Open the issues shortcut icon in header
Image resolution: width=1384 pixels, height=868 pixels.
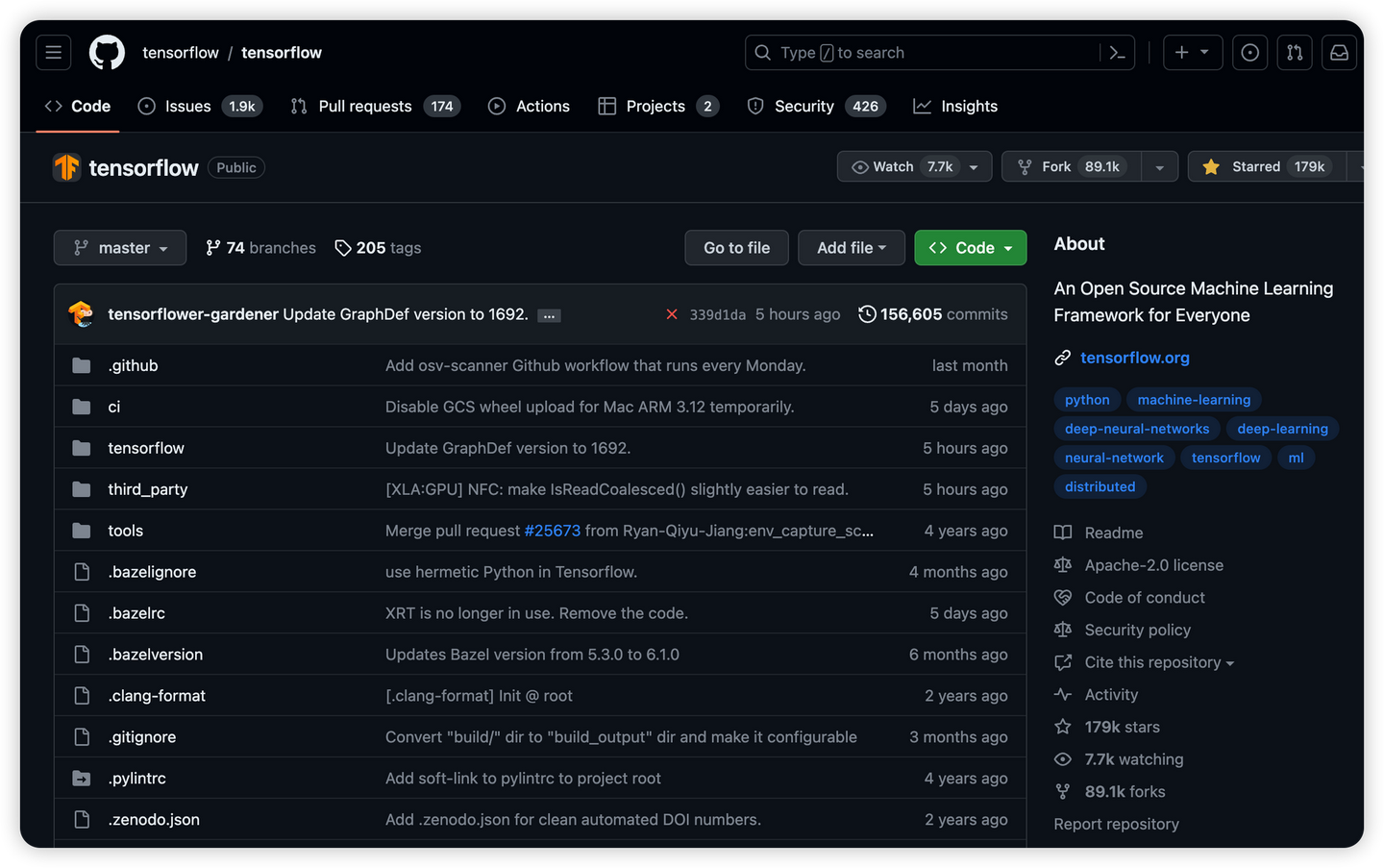[x=1249, y=53]
